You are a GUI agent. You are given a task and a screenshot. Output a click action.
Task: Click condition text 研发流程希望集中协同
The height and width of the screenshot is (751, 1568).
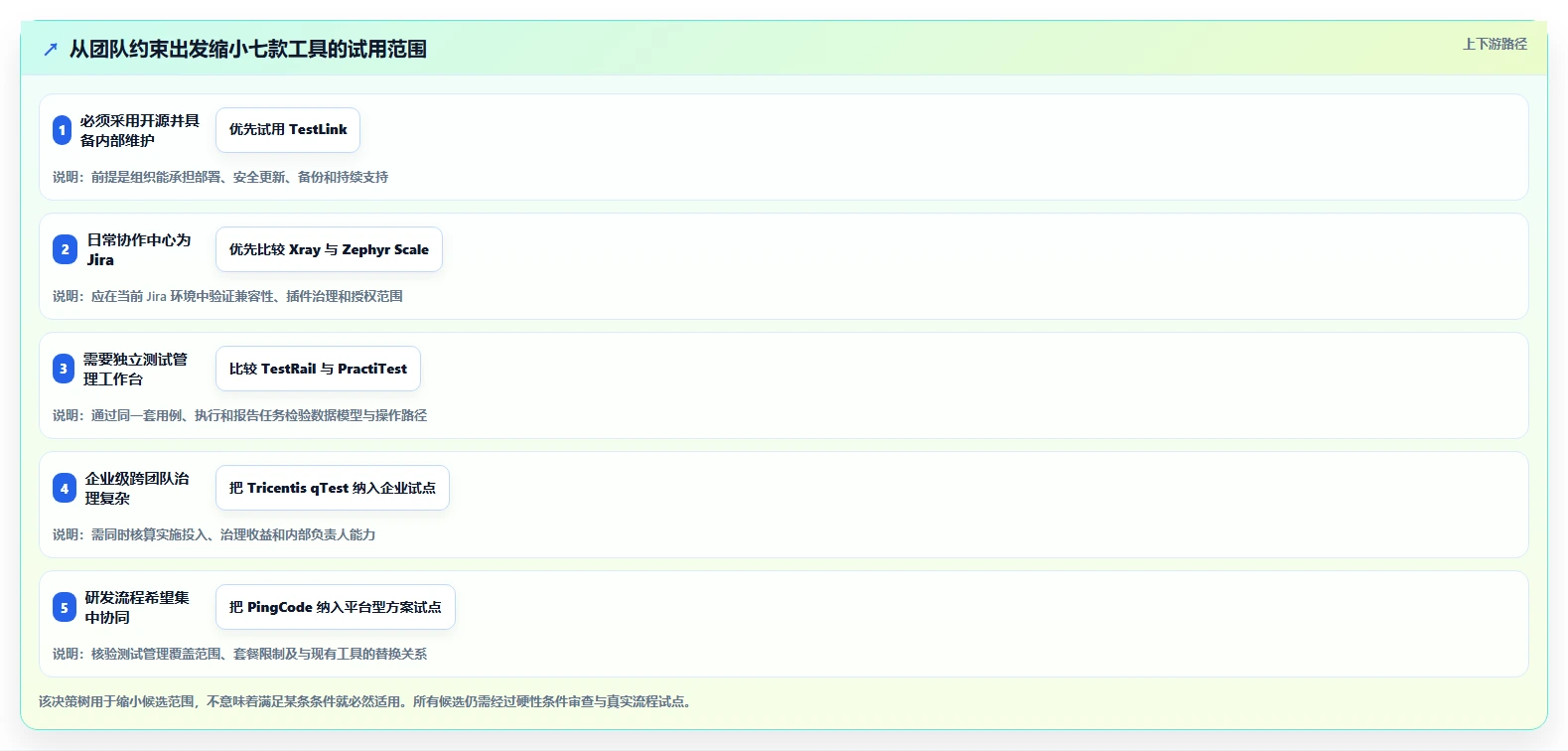tap(137, 607)
